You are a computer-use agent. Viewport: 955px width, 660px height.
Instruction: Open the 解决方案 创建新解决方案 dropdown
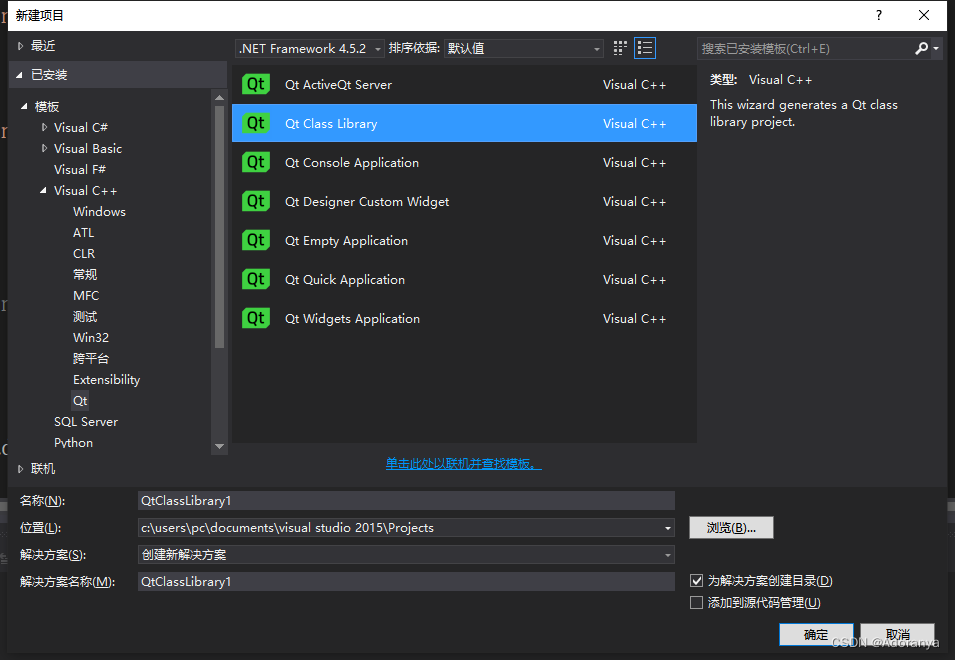point(406,555)
